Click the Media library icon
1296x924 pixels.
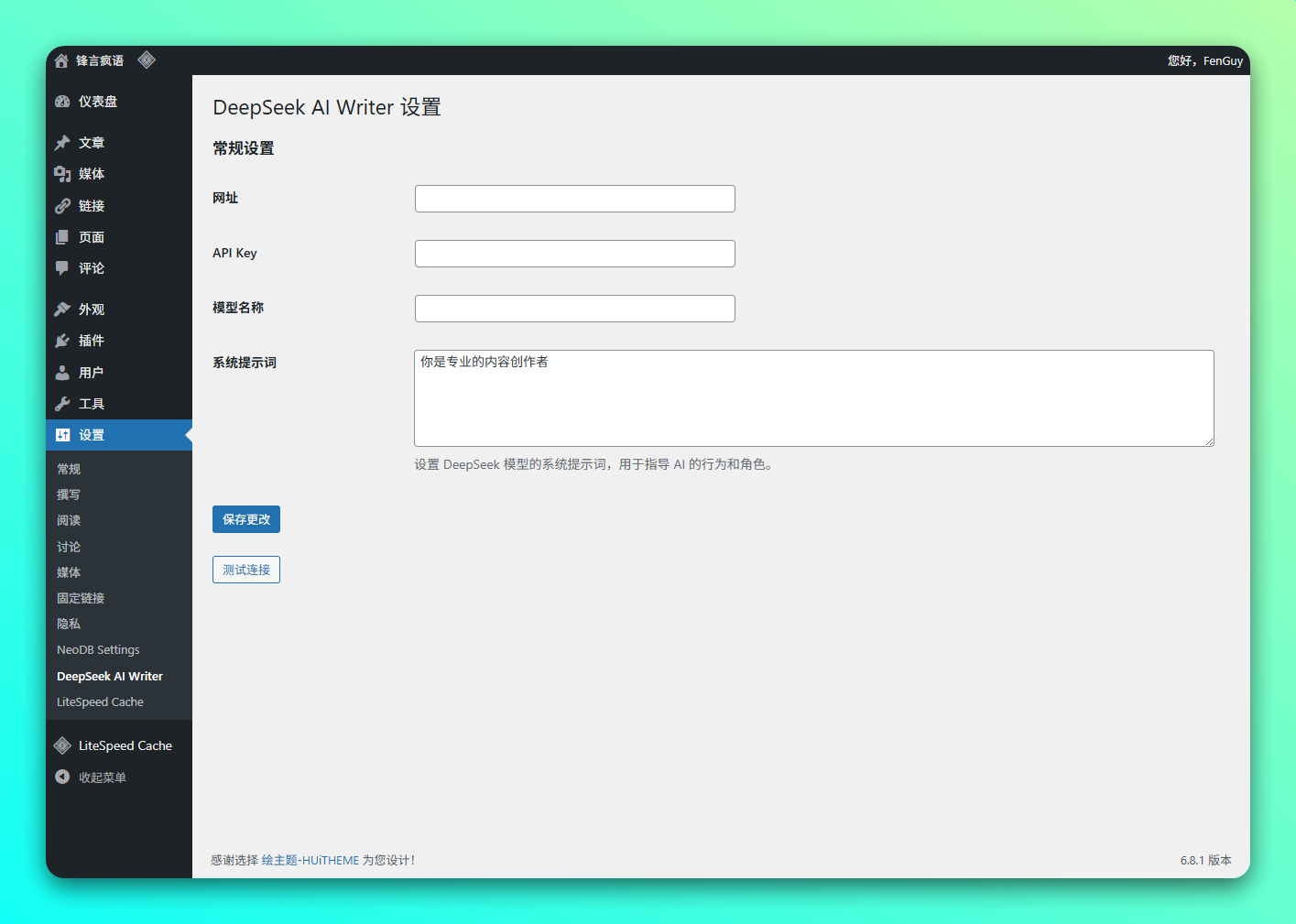click(62, 174)
